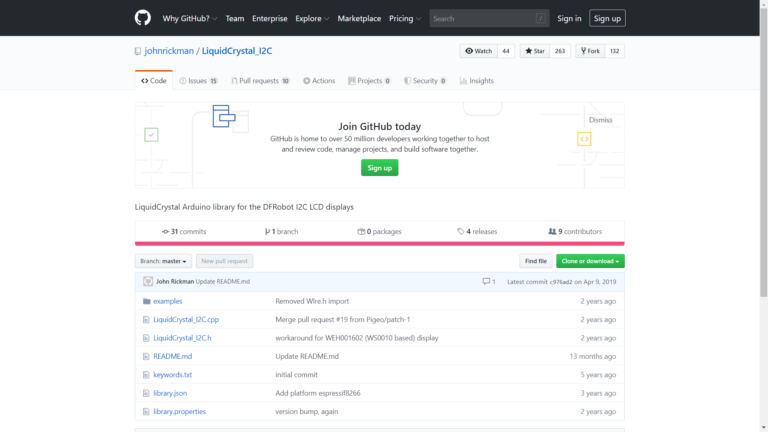Click the examples folder icon
Image resolution: width=768 pixels, height=432 pixels.
pyautogui.click(x=146, y=301)
